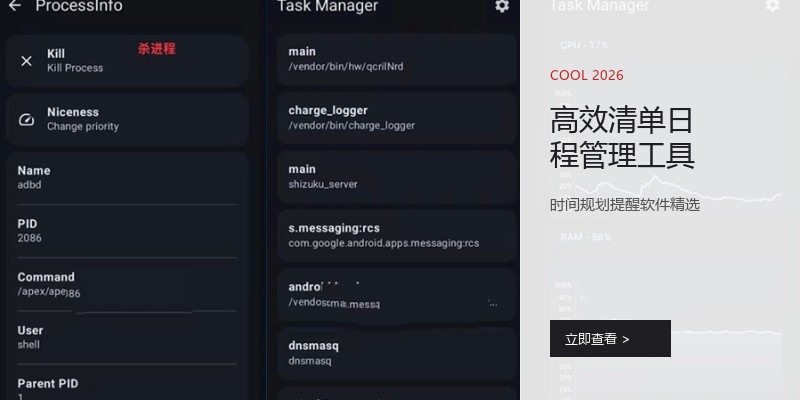Viewport: 800px width, 400px height.
Task: Click the User field showing shell
Action: (127, 337)
